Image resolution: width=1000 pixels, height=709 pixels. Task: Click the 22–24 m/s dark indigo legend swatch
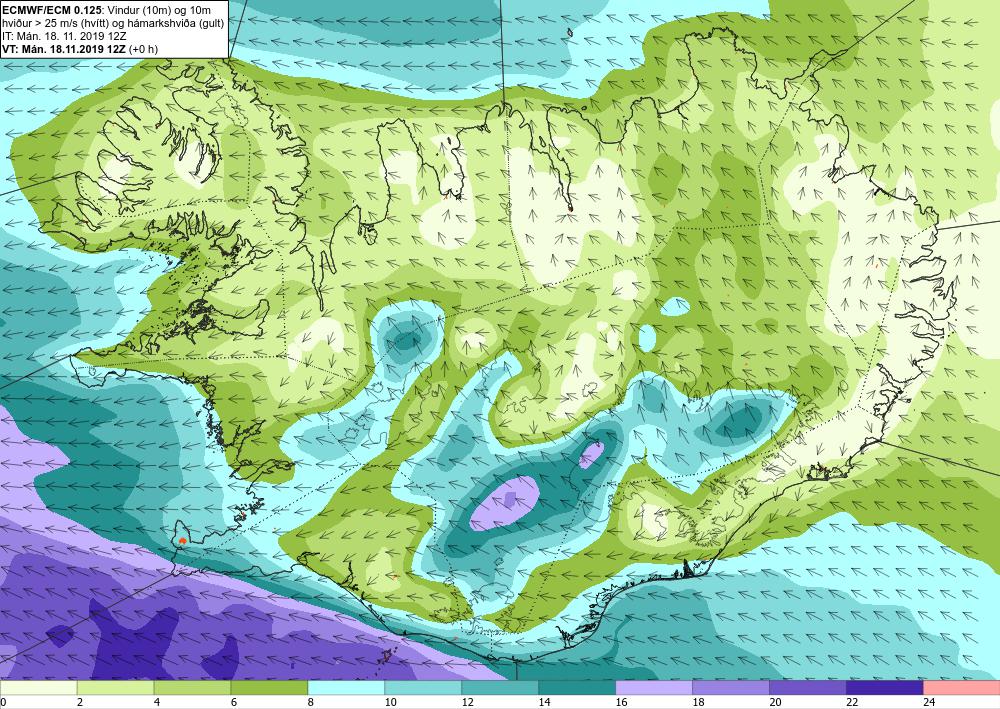[x=885, y=688]
